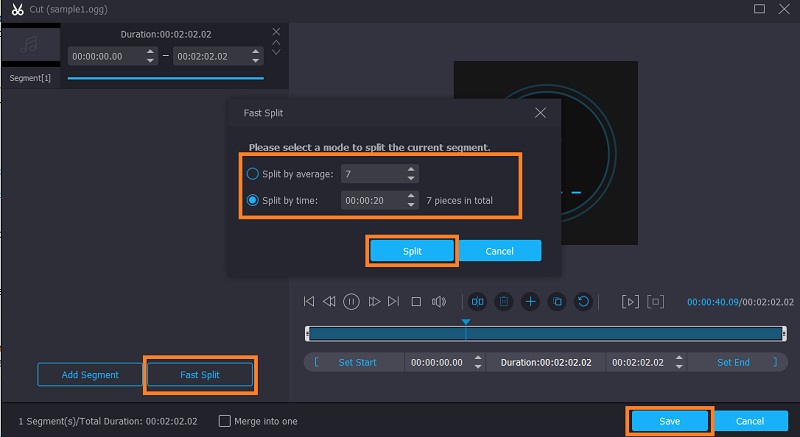Click the Fast Split button
Viewport: 800px width, 437px height.
pyautogui.click(x=200, y=375)
